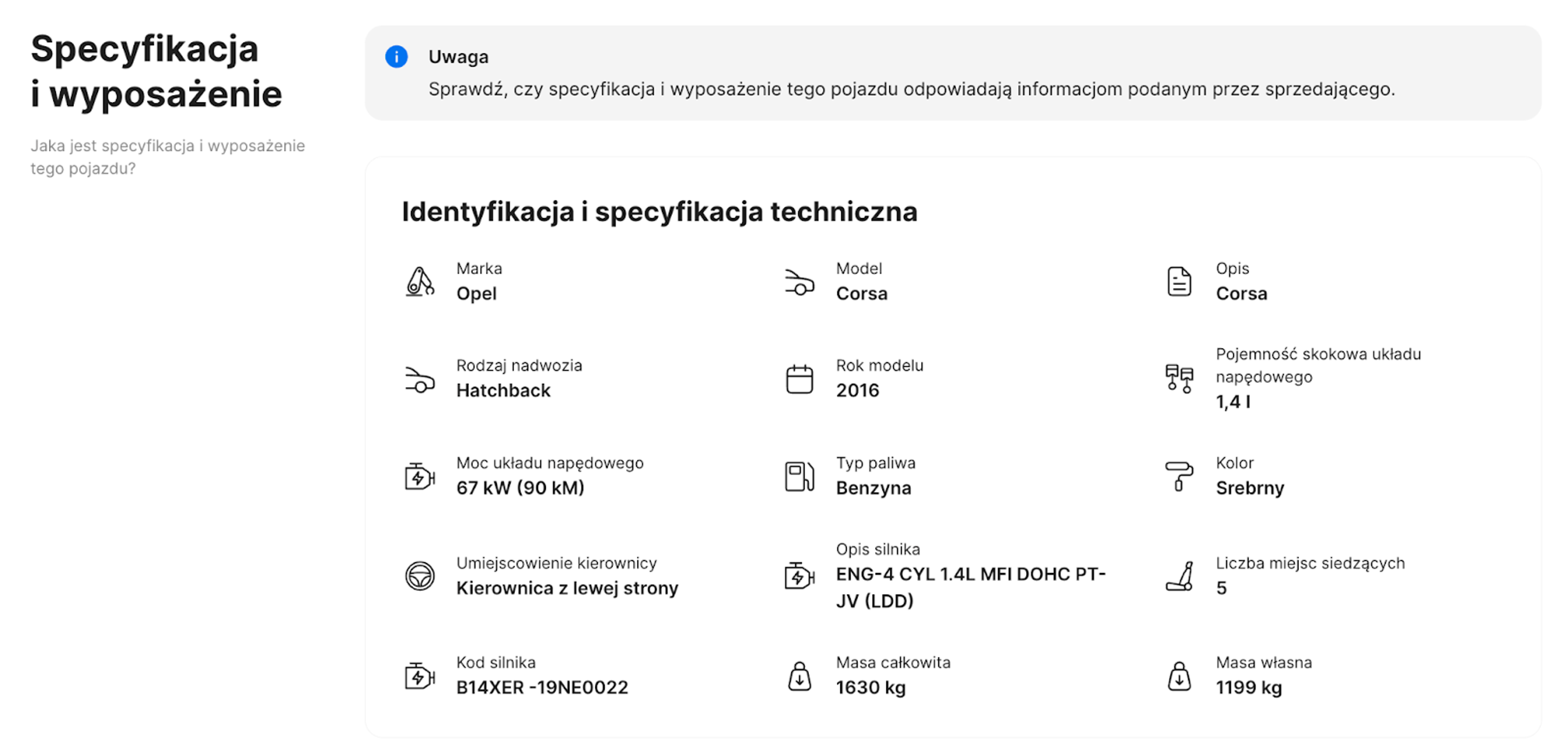
Task: Click the seat count value '5'
Action: [1221, 588]
